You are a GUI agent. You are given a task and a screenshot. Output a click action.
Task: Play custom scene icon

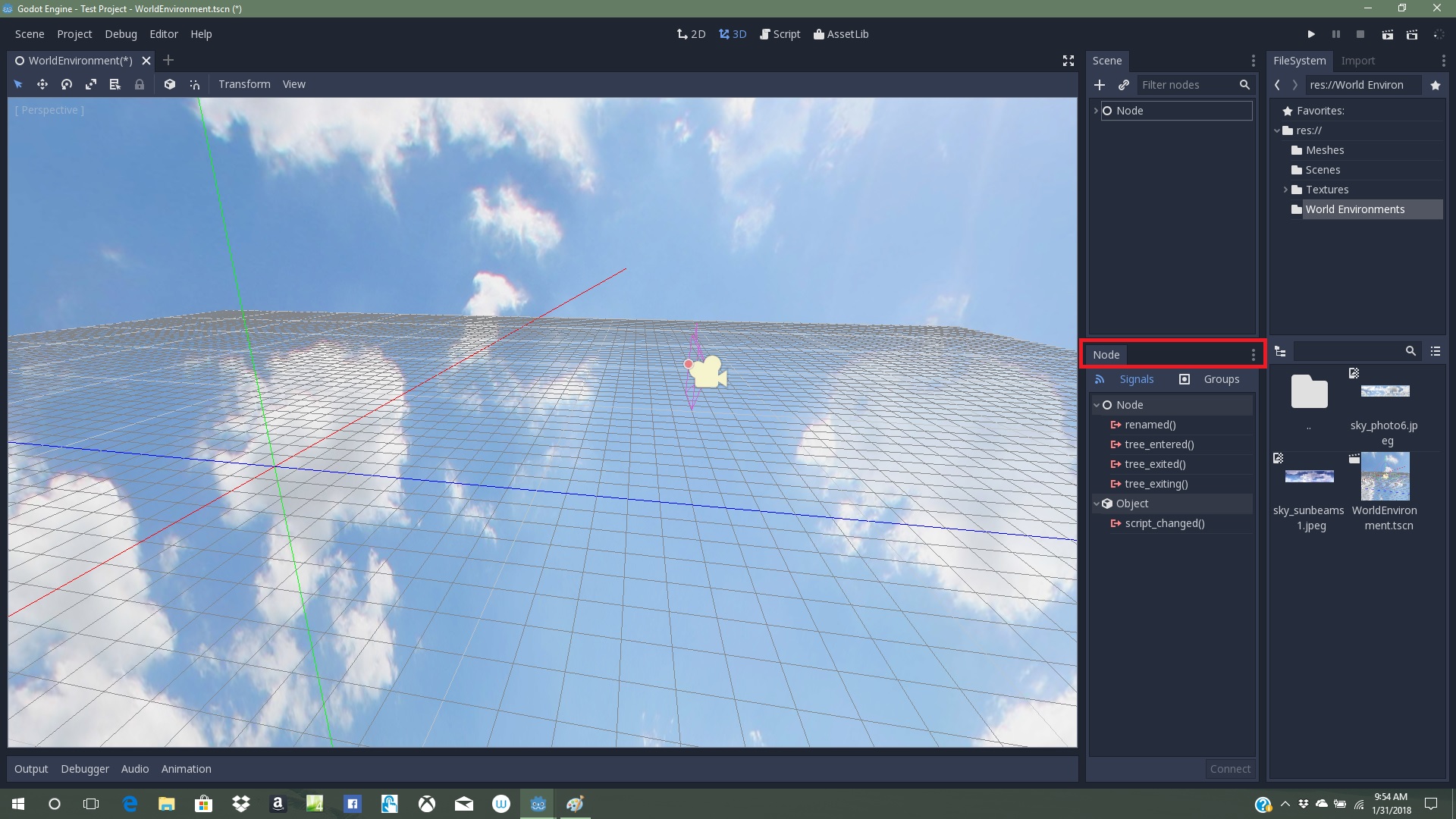tap(1412, 34)
